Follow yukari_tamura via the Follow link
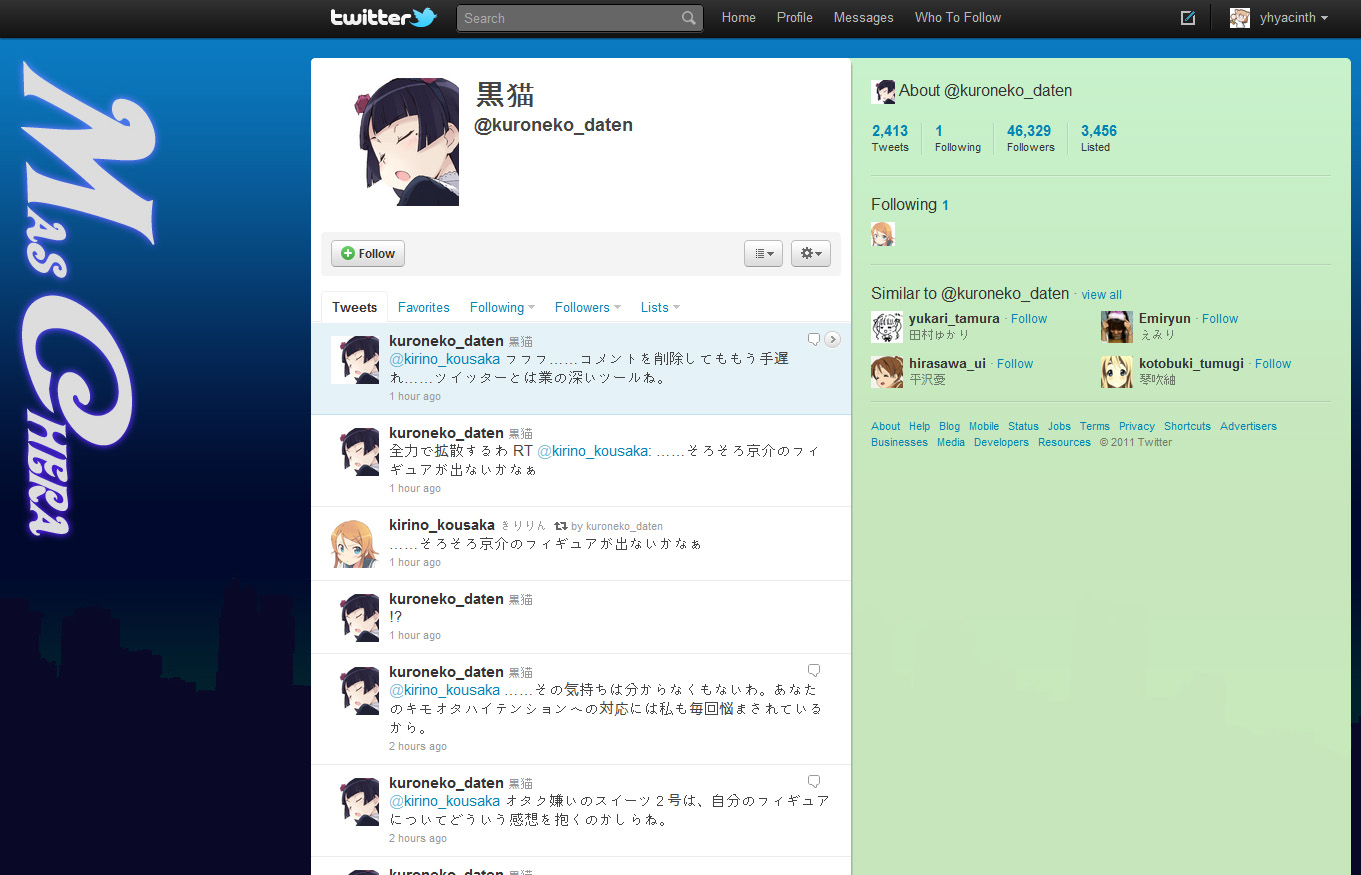 [x=1029, y=319]
